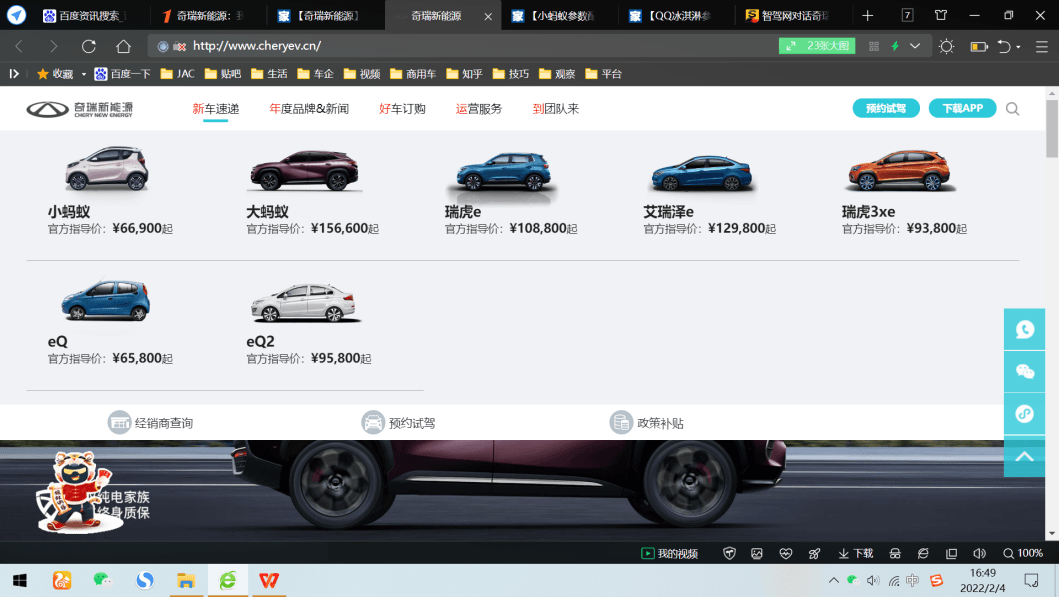1059x597 pixels.
Task: Open the grid apps icon beside 23张大图
Action: pos(873,46)
